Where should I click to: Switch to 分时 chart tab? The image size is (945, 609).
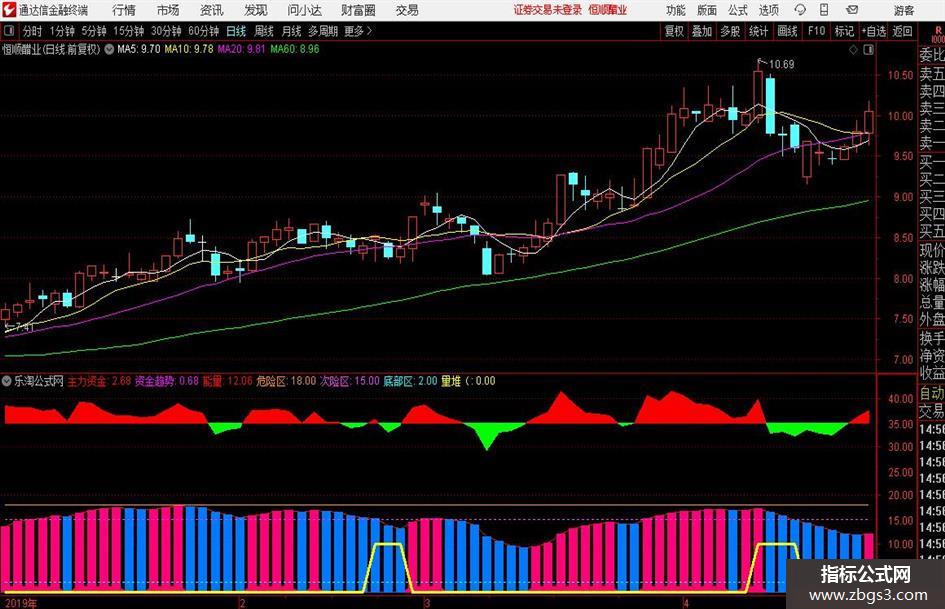pos(33,31)
